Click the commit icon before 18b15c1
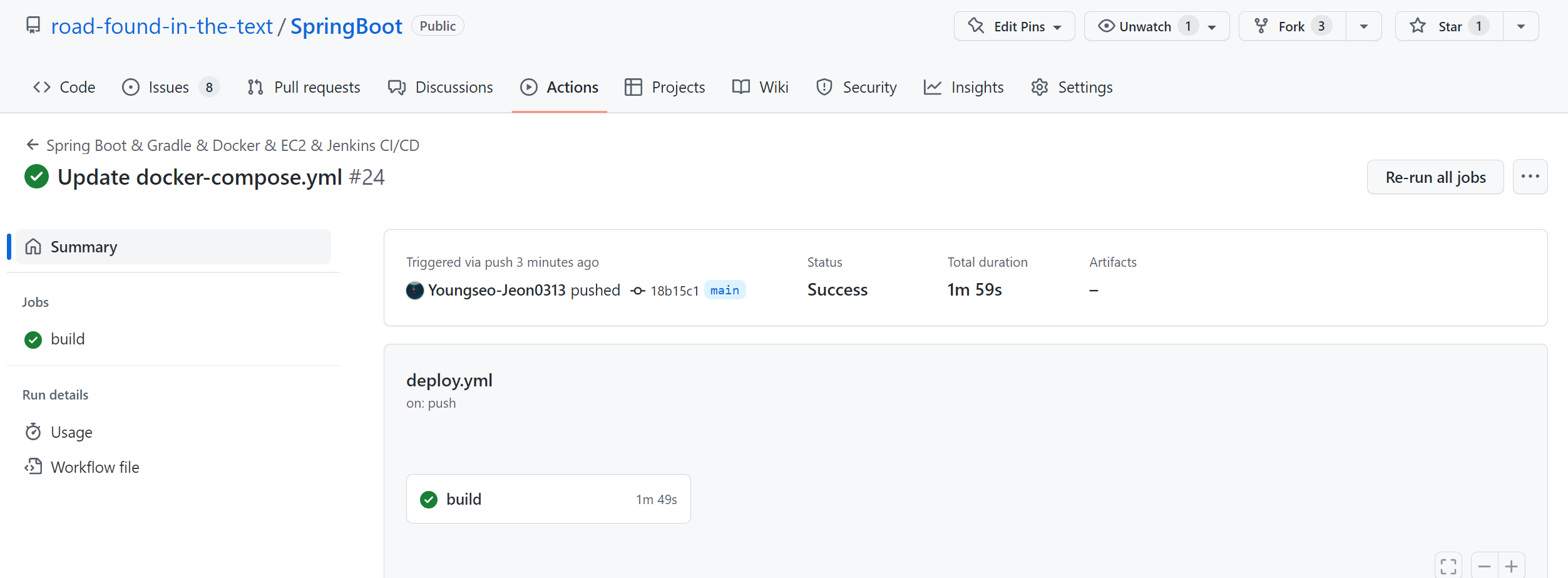1568x578 pixels. 638,291
